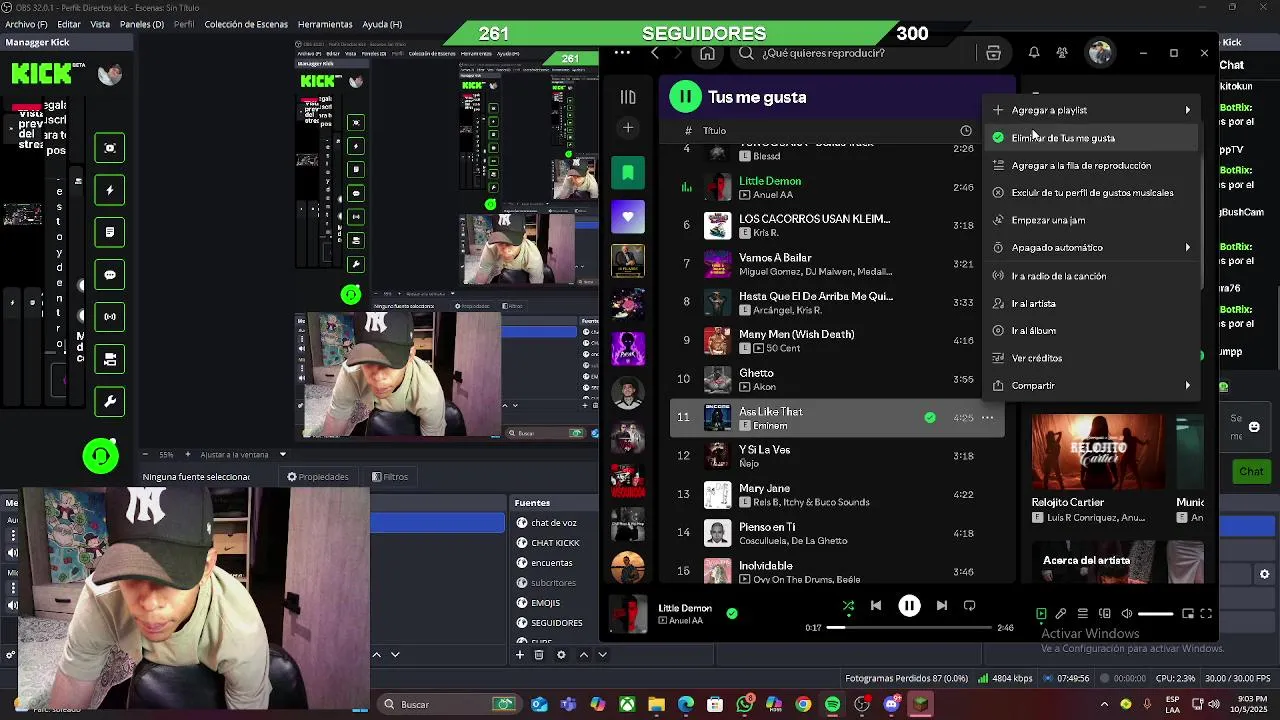The width and height of the screenshot is (1280, 720).
Task: Open Spotify friend activity icon
Action: tap(1062, 53)
